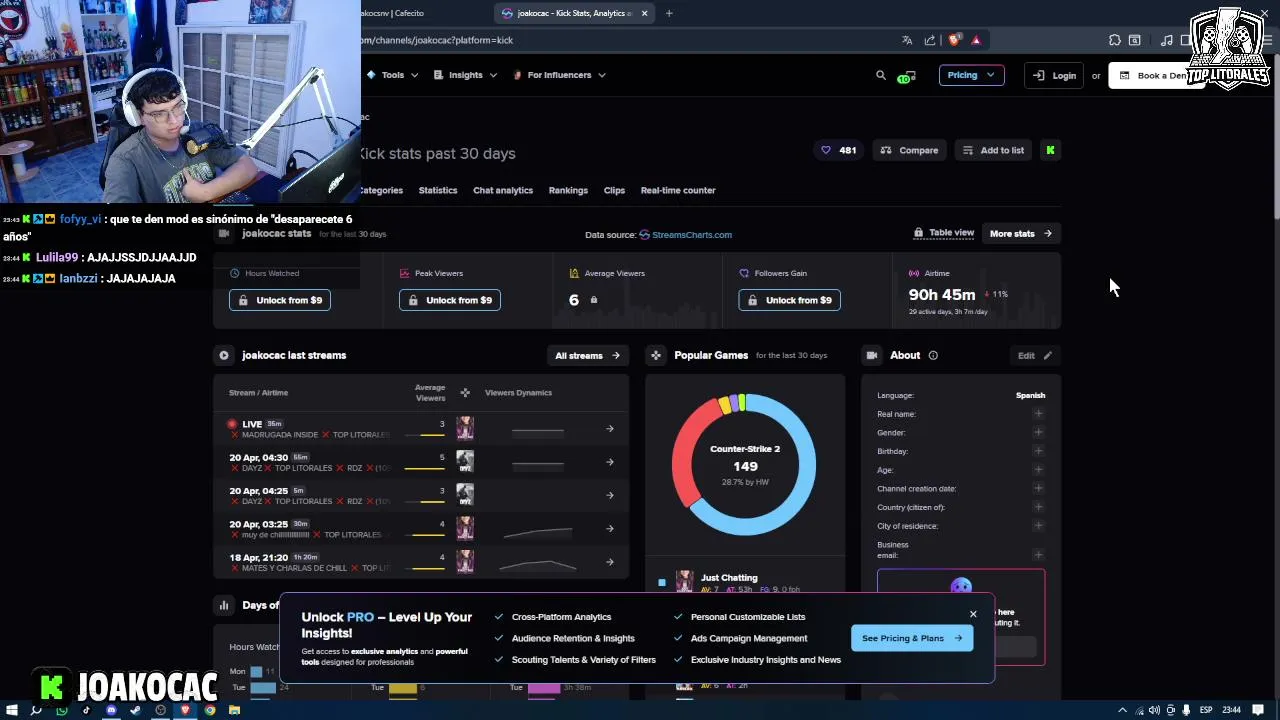This screenshot has height=720, width=1280.
Task: Add Gender plus button
Action: (x=1038, y=432)
